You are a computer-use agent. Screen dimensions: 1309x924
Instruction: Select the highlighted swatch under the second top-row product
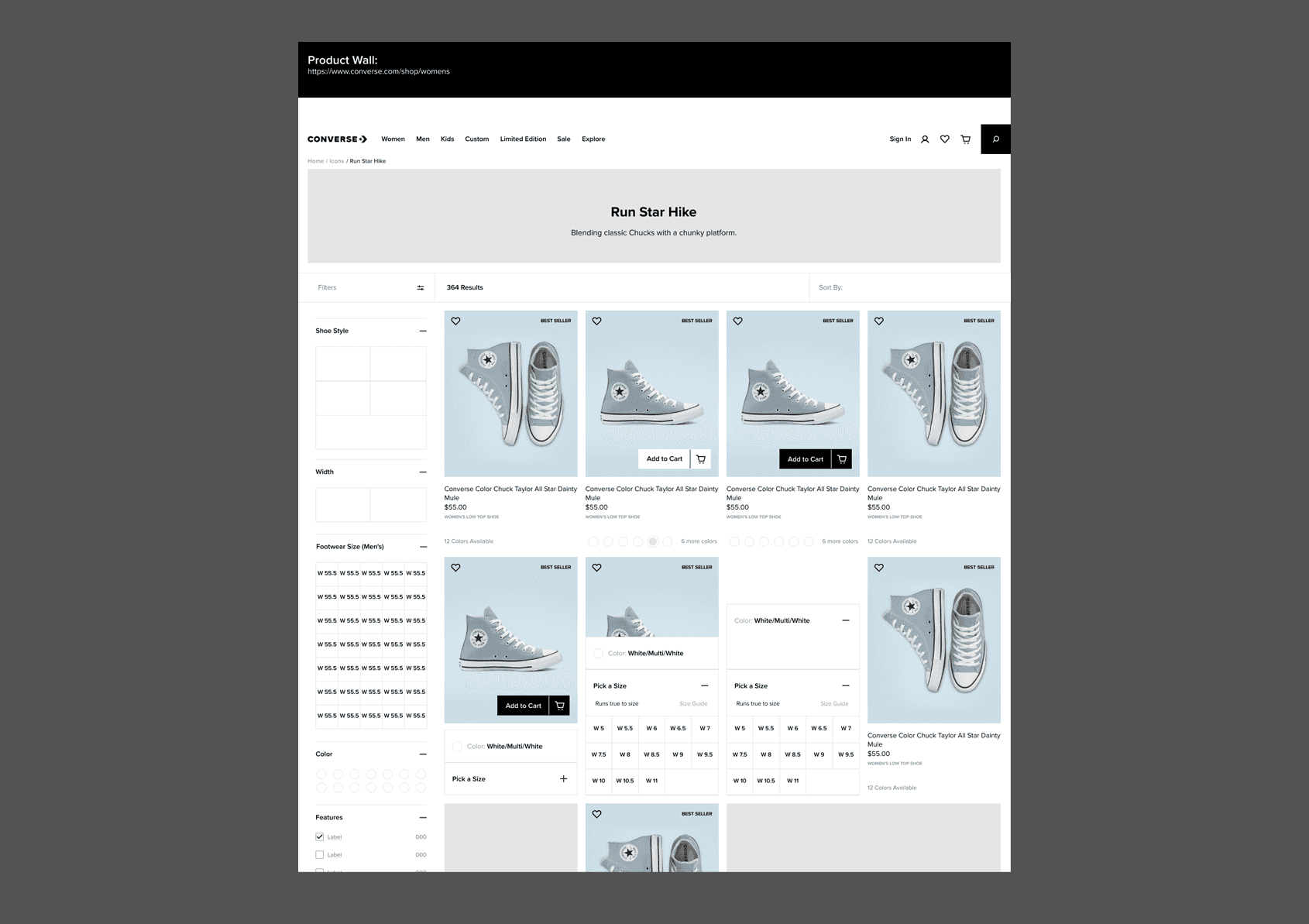click(653, 541)
